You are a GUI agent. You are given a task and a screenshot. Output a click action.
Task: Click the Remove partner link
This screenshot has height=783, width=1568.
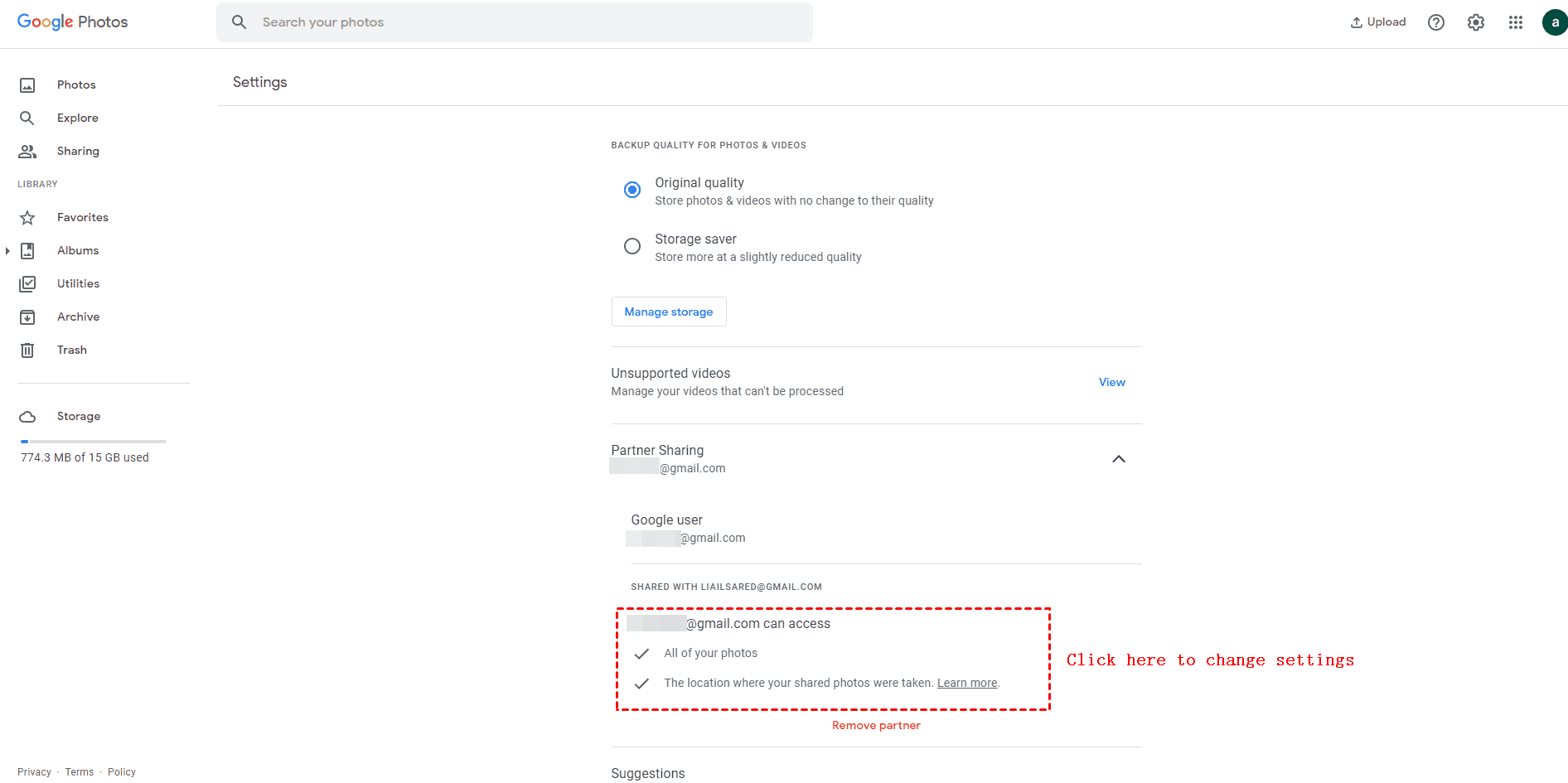pos(876,725)
